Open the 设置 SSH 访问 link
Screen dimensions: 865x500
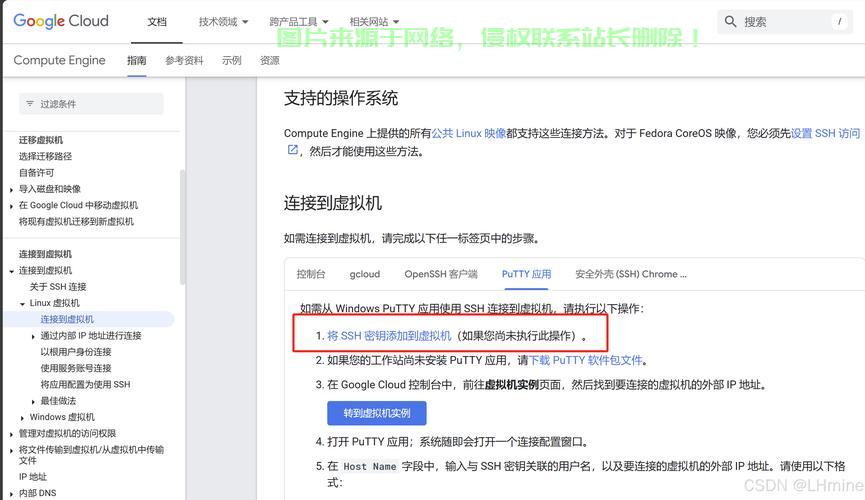coord(825,133)
